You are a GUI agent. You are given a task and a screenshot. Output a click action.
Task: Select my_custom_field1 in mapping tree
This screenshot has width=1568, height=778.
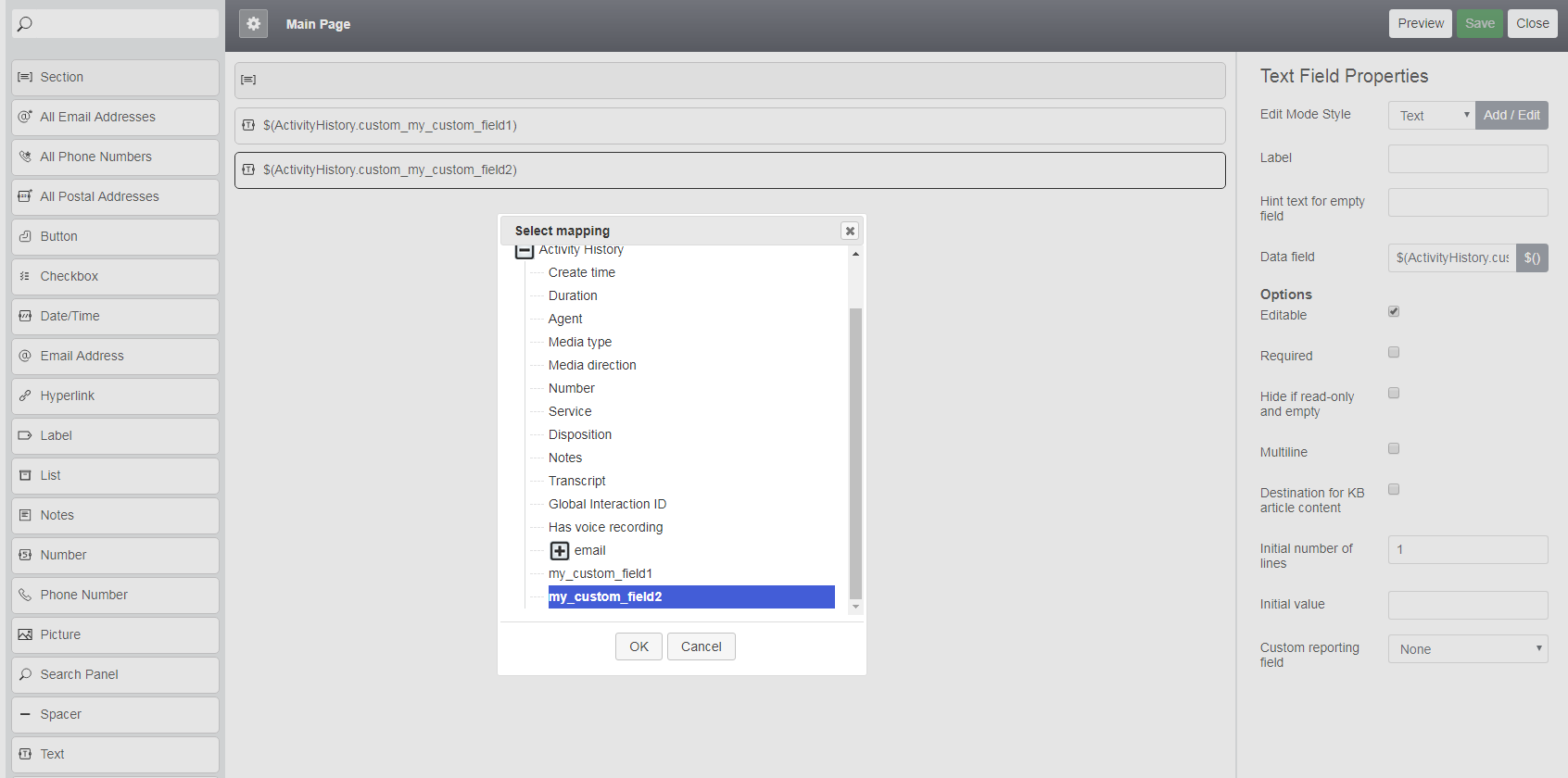pos(601,573)
